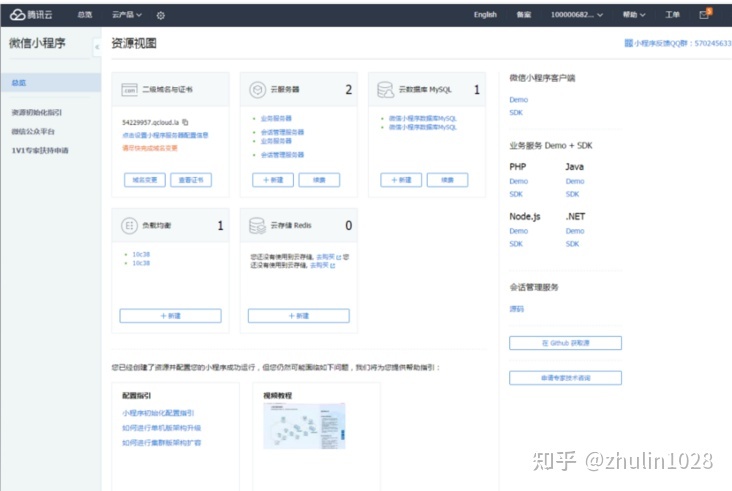Click the orange domain change warning text
732x491 pixels.
pyautogui.click(x=150, y=148)
